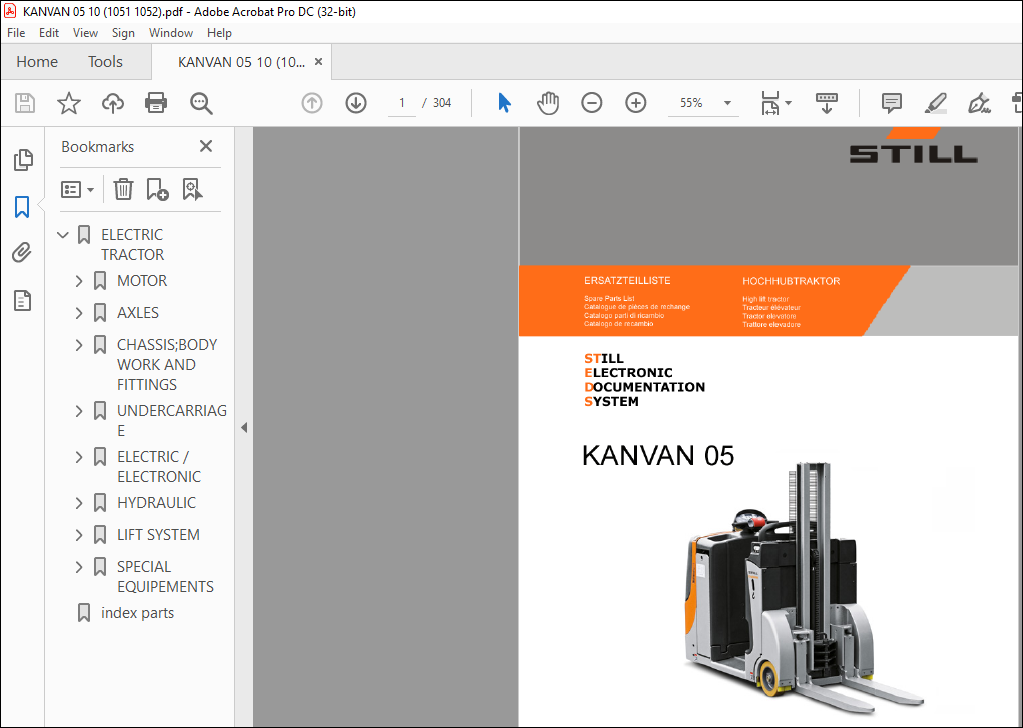Open the Content layers panel icon
This screenshot has height=728, width=1023.
(23, 300)
